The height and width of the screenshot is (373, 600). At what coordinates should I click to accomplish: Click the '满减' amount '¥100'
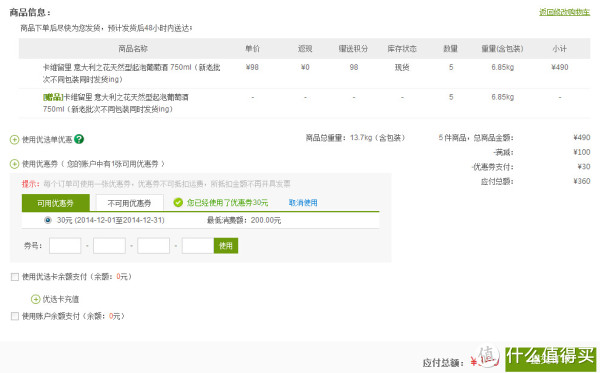[582, 152]
